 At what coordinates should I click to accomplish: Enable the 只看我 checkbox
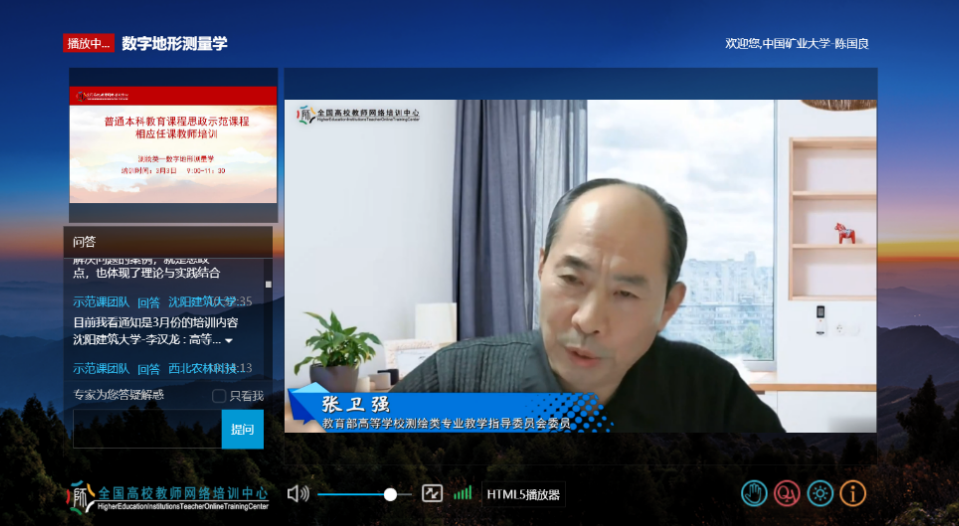click(x=219, y=396)
